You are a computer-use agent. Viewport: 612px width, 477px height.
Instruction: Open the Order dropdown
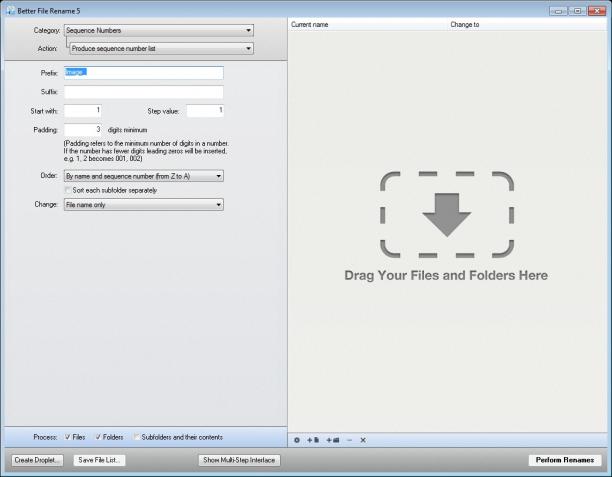[144, 176]
